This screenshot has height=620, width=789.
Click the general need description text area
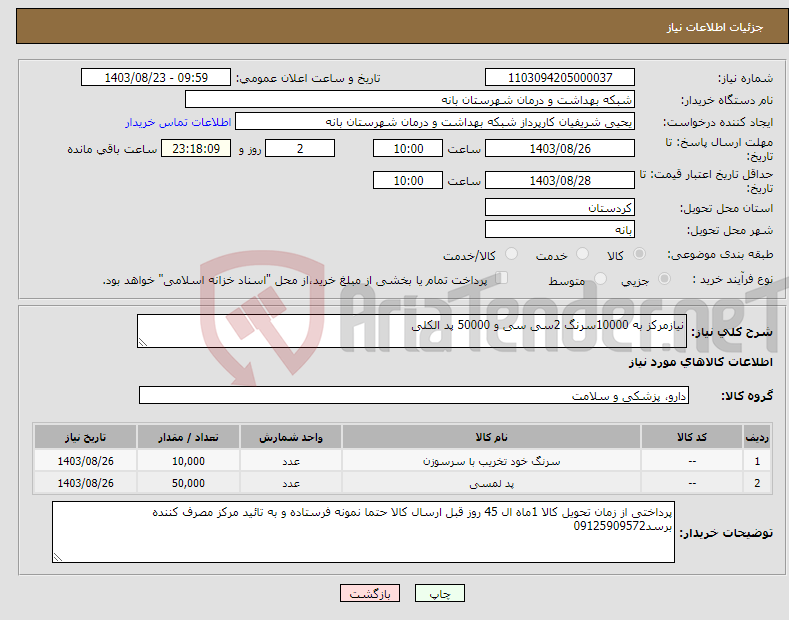pos(412,331)
